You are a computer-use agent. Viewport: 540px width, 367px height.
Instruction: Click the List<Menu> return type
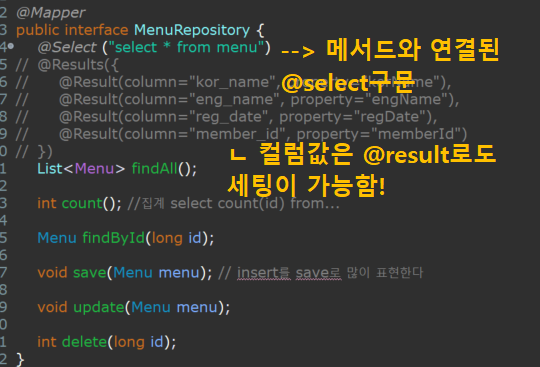click(x=81, y=169)
